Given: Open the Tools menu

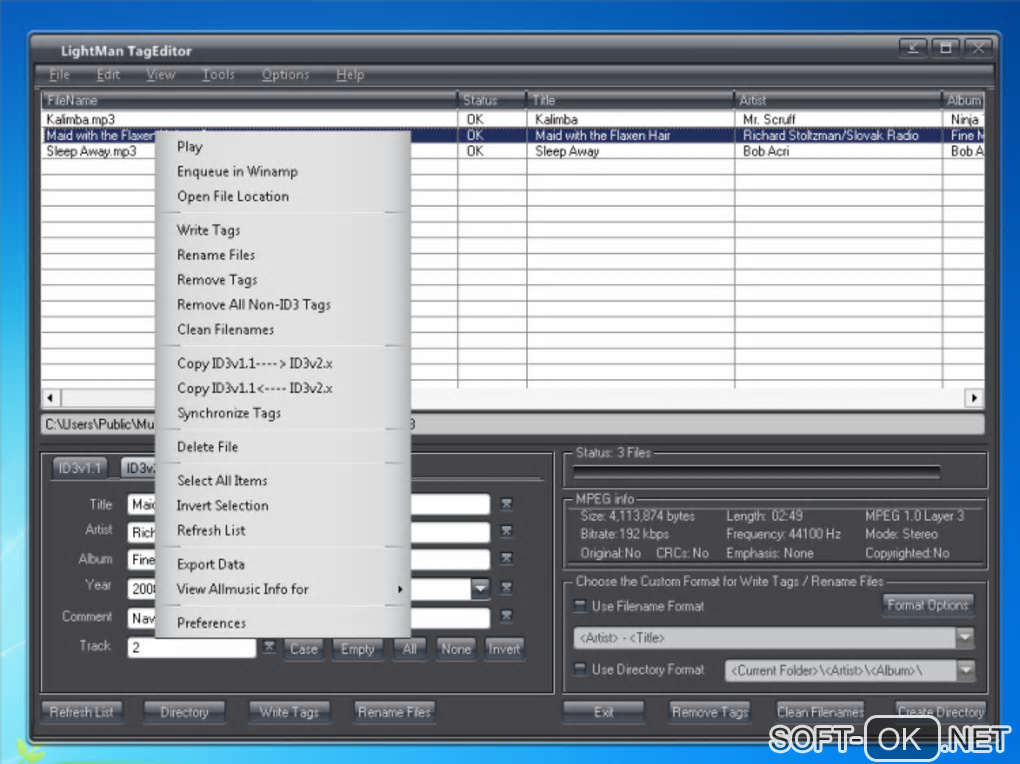Looking at the screenshot, I should coord(218,74).
